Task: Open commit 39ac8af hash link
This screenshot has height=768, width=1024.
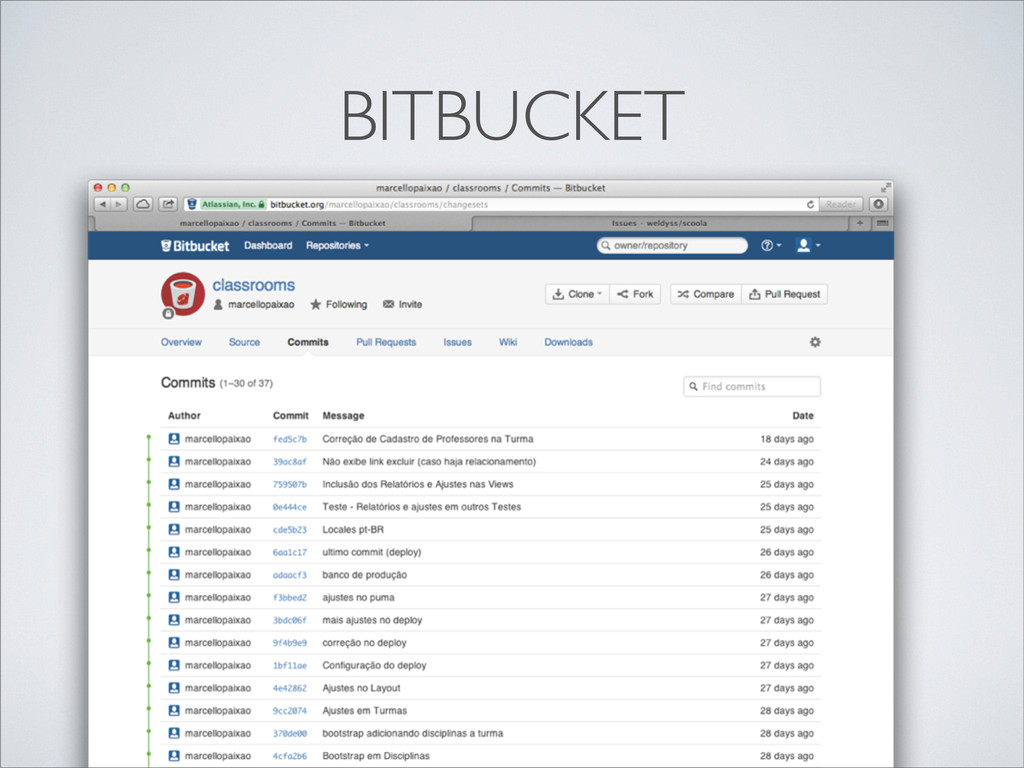Action: pos(289,462)
